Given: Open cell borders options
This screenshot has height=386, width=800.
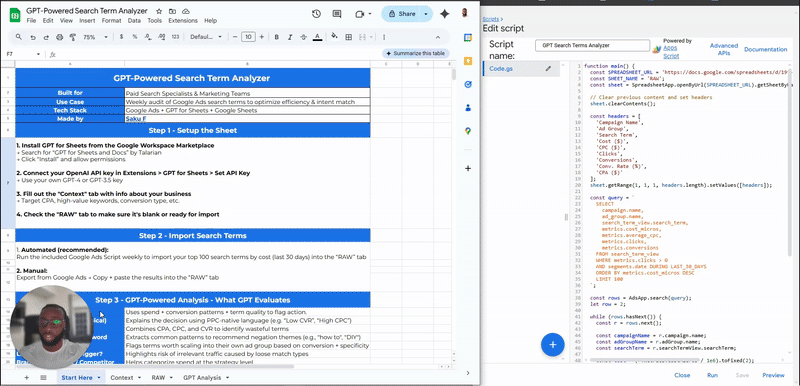Looking at the screenshot, I should pos(349,37).
